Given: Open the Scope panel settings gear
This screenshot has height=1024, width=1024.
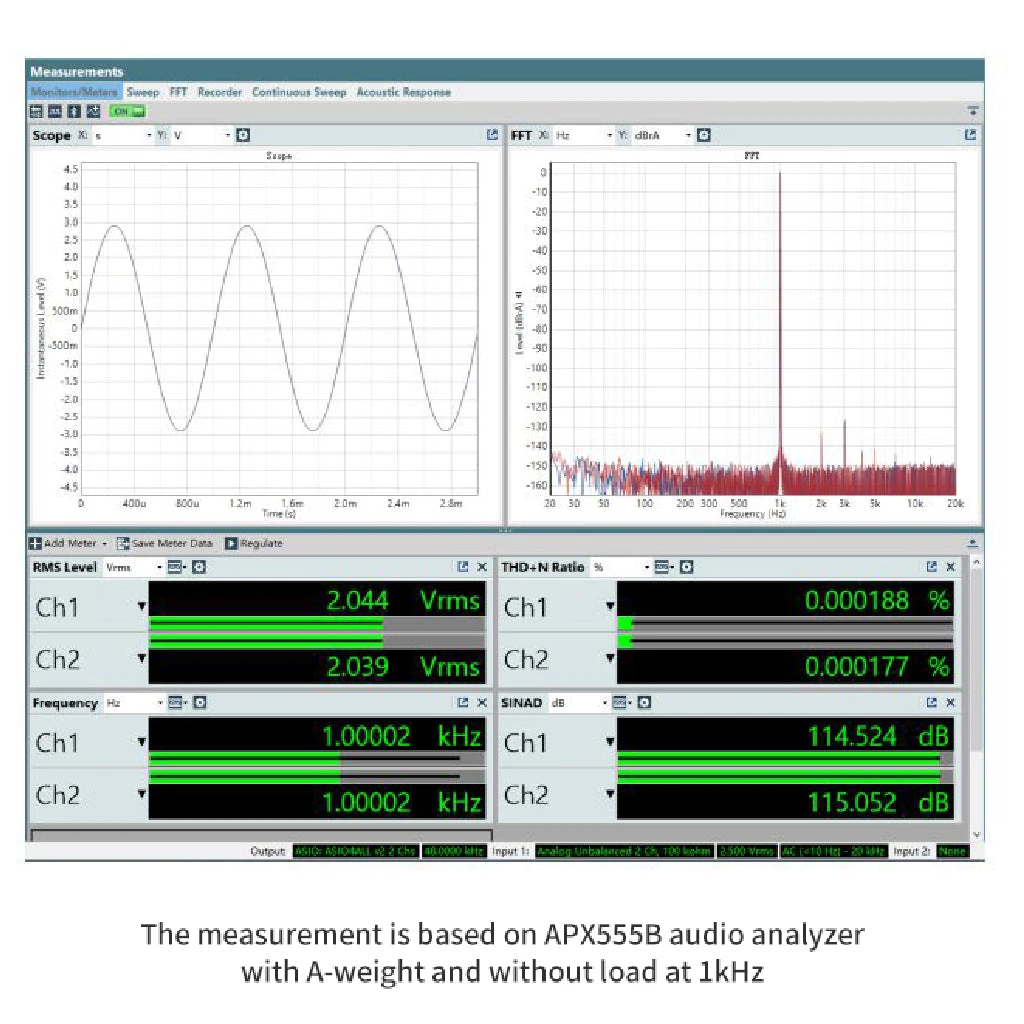Looking at the screenshot, I should (242, 135).
